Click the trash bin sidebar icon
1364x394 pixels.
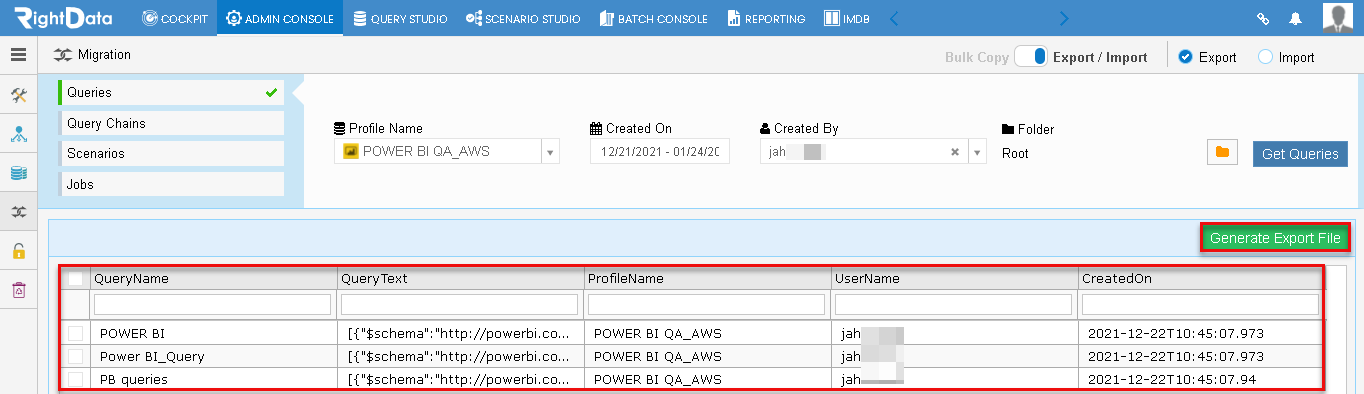18,290
